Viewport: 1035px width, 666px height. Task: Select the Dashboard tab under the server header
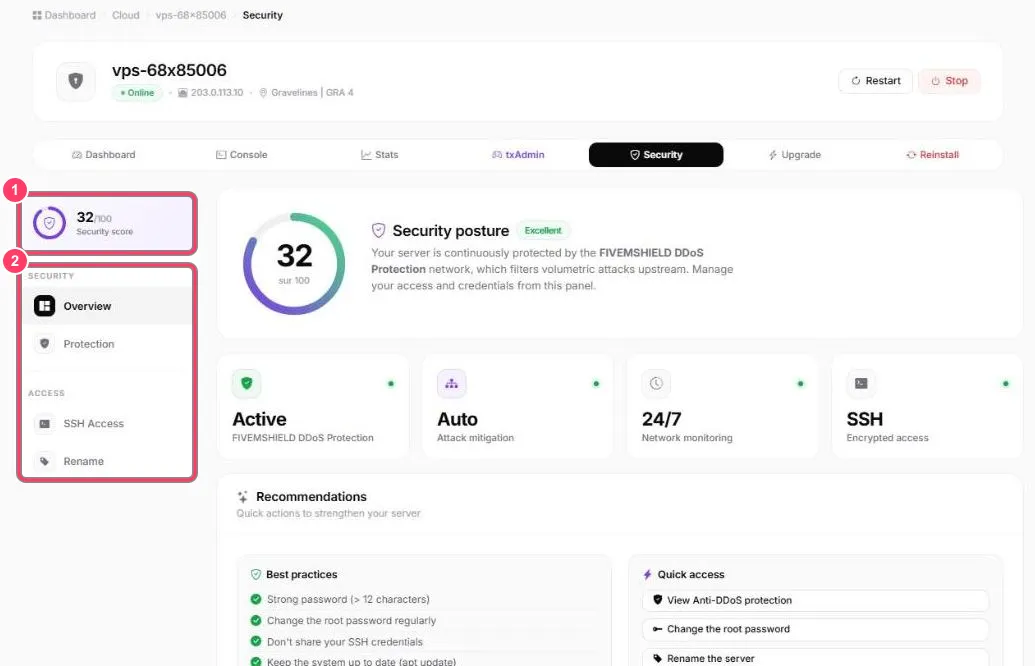coord(104,155)
